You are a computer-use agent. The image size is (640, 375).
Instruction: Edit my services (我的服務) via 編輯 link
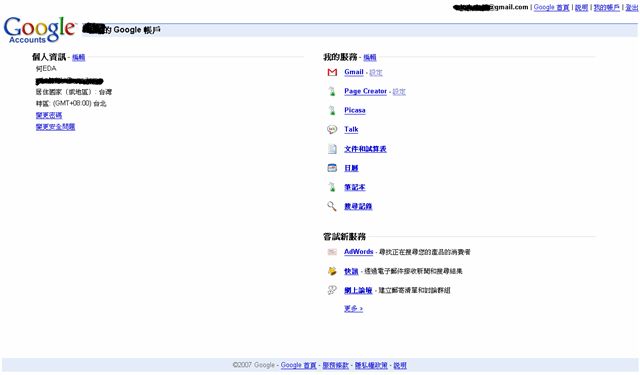click(370, 58)
